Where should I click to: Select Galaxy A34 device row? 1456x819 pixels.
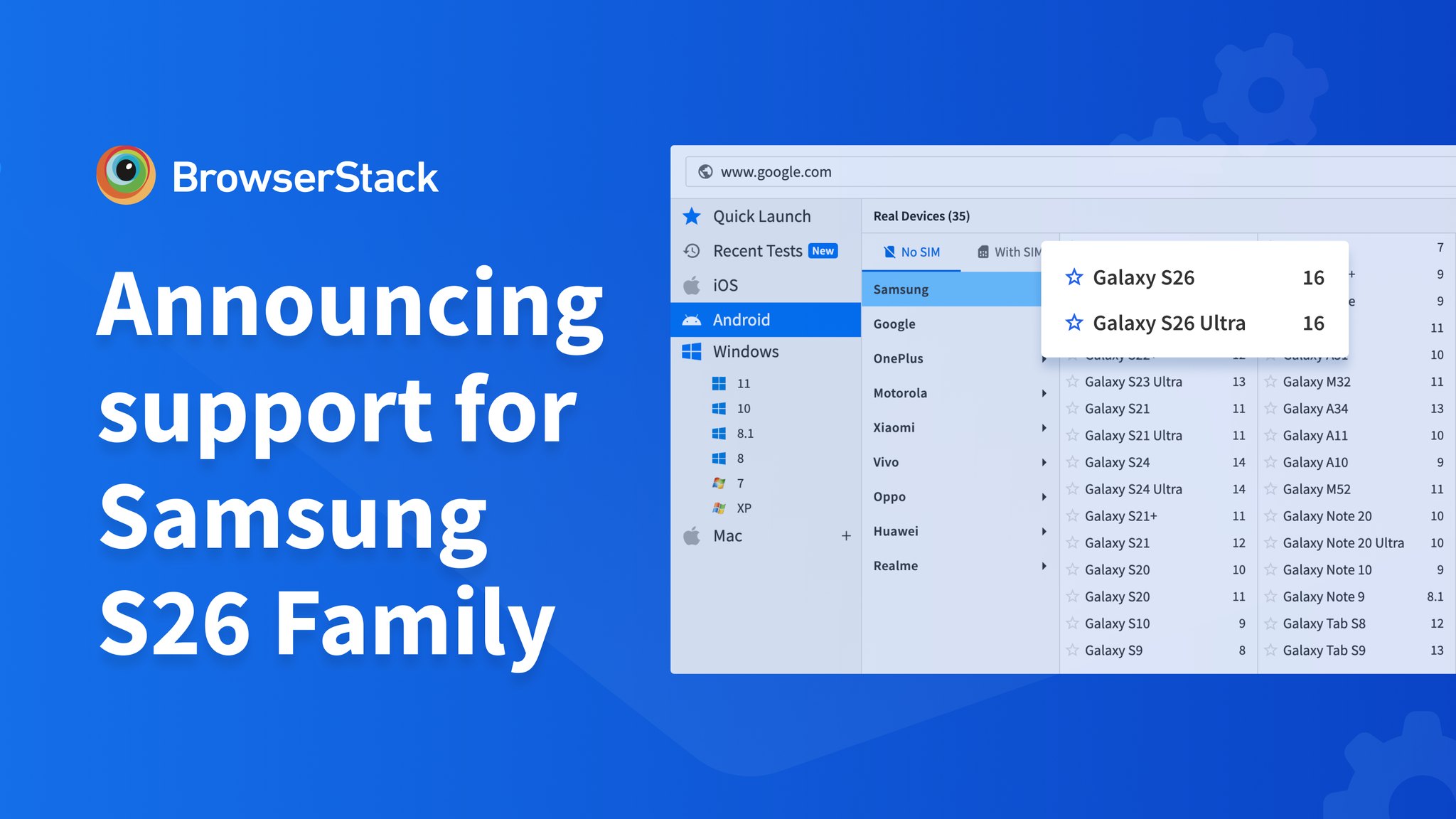[1356, 409]
